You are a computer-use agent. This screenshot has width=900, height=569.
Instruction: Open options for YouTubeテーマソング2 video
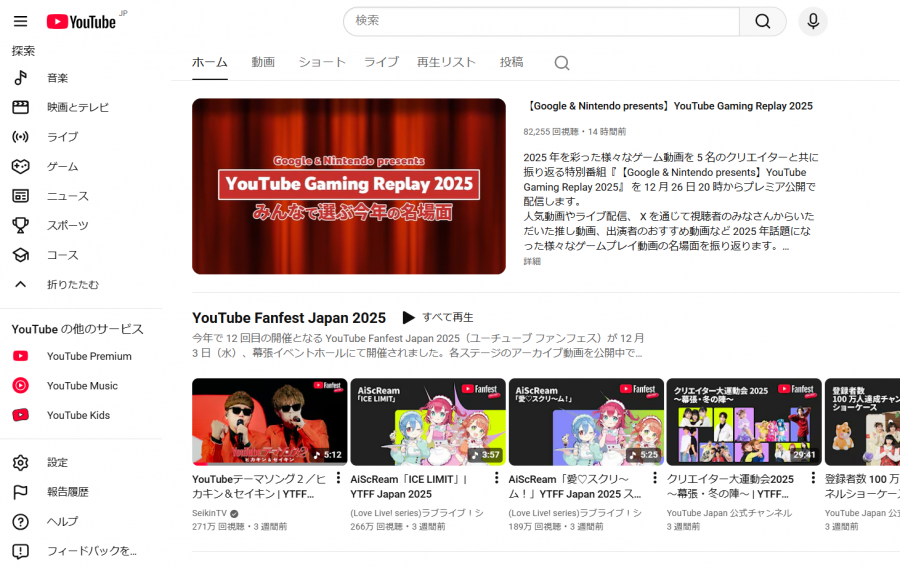coord(338,478)
